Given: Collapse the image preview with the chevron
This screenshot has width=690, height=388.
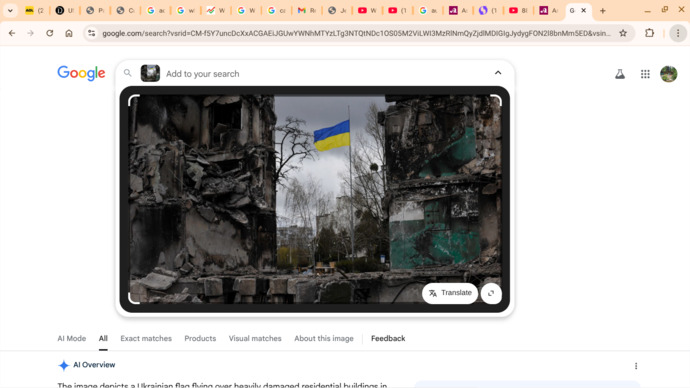Looking at the screenshot, I should (498, 73).
